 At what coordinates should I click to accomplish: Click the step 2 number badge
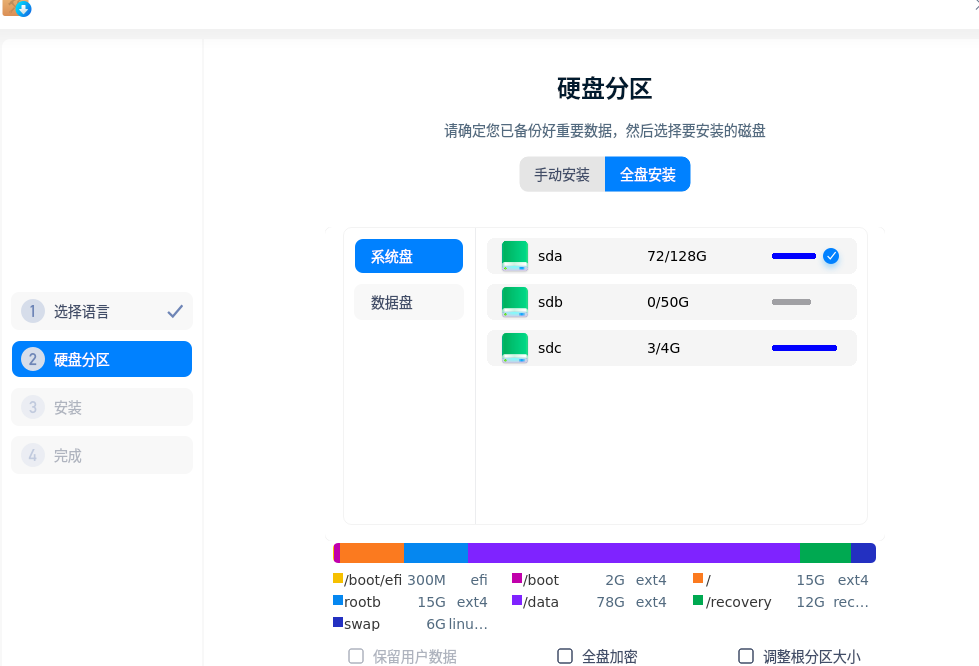pyautogui.click(x=33, y=360)
